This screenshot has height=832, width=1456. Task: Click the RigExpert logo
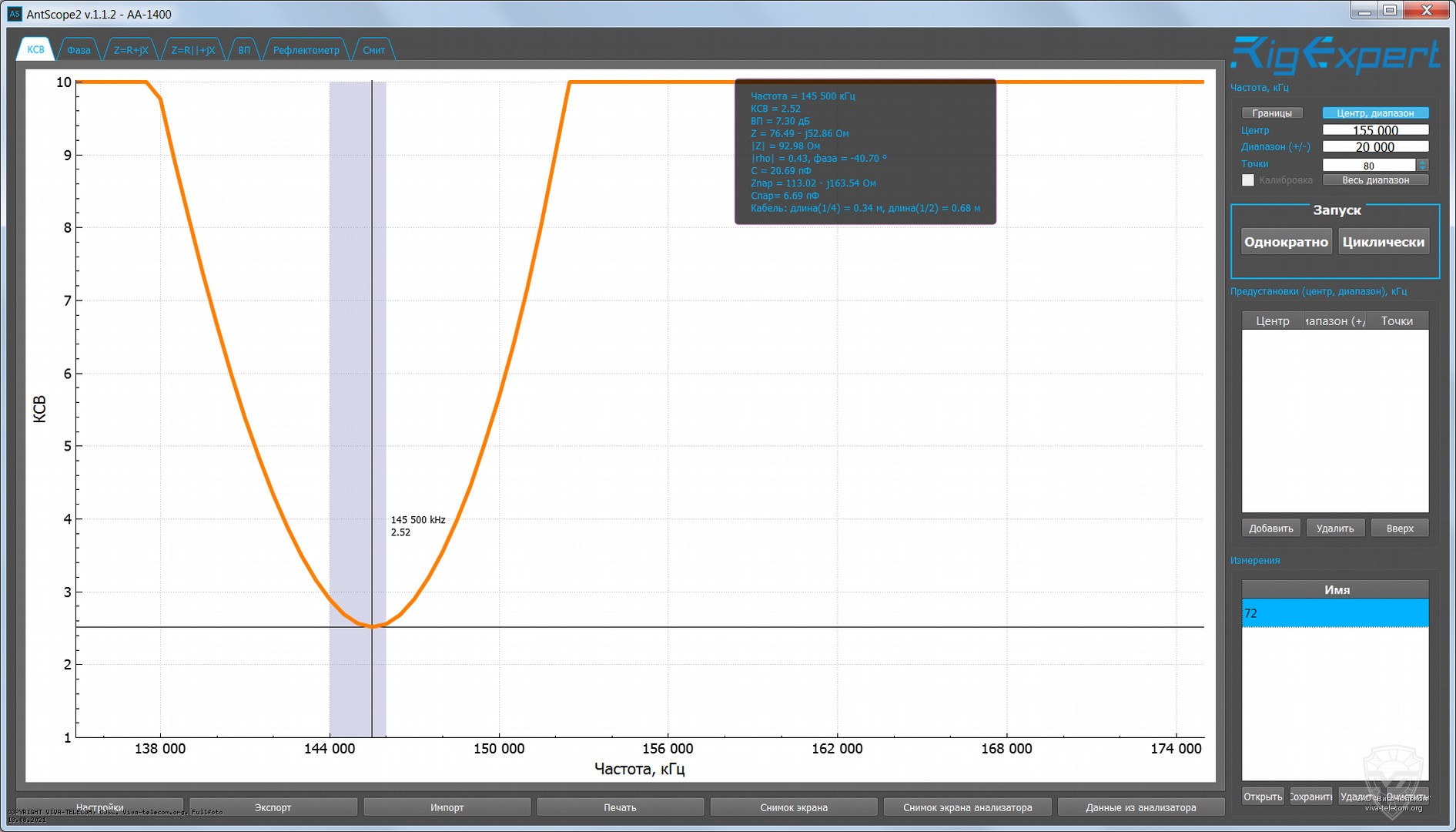coord(1334,55)
